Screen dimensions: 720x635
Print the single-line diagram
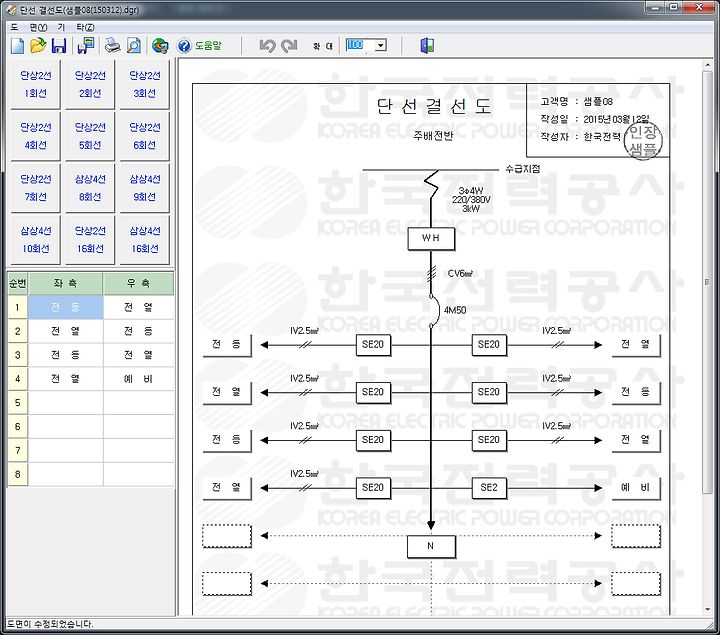112,45
